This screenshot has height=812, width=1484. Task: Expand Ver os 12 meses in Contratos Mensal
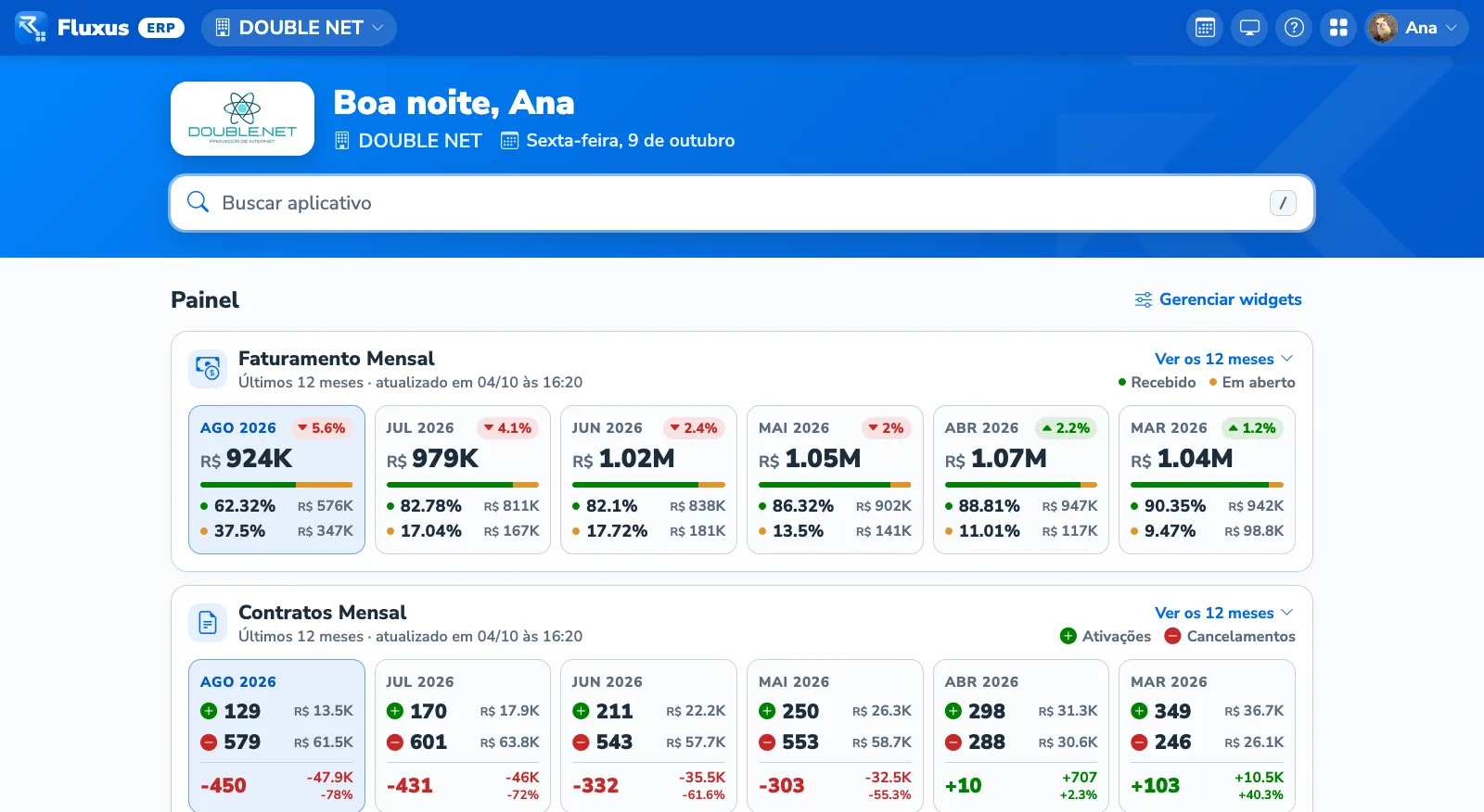tap(1223, 613)
